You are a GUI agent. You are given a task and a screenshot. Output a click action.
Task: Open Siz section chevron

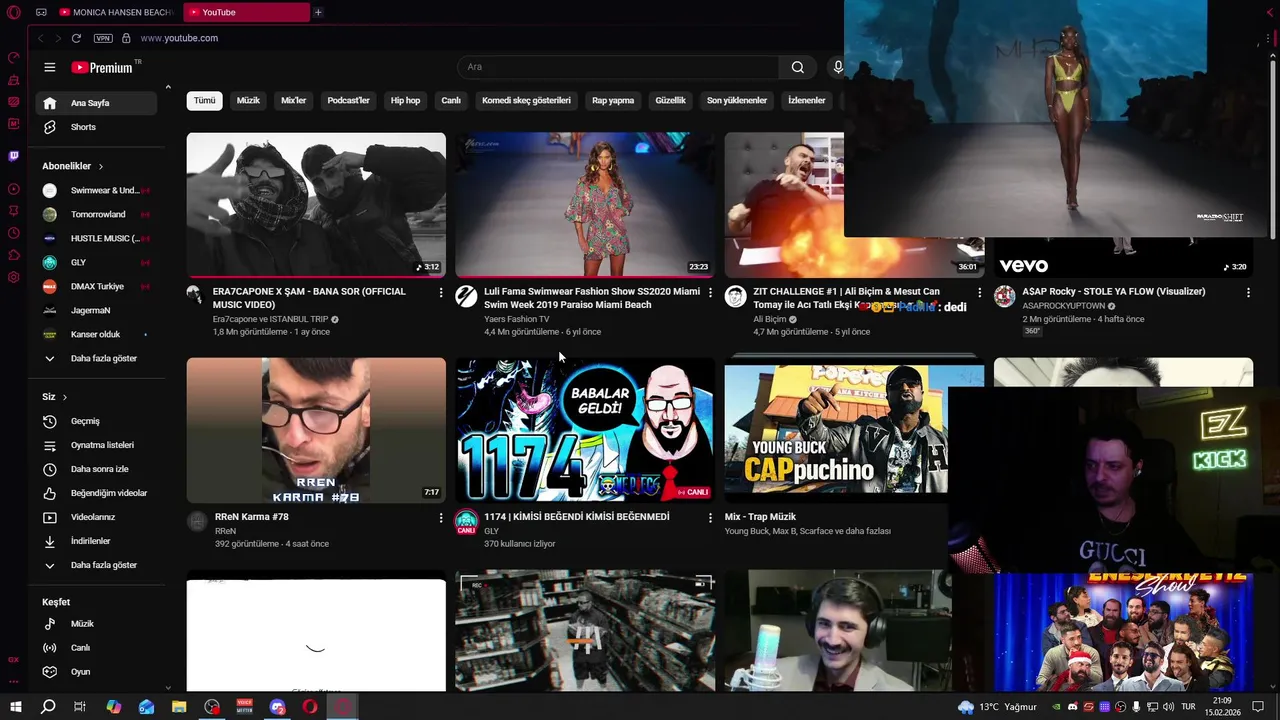65,397
